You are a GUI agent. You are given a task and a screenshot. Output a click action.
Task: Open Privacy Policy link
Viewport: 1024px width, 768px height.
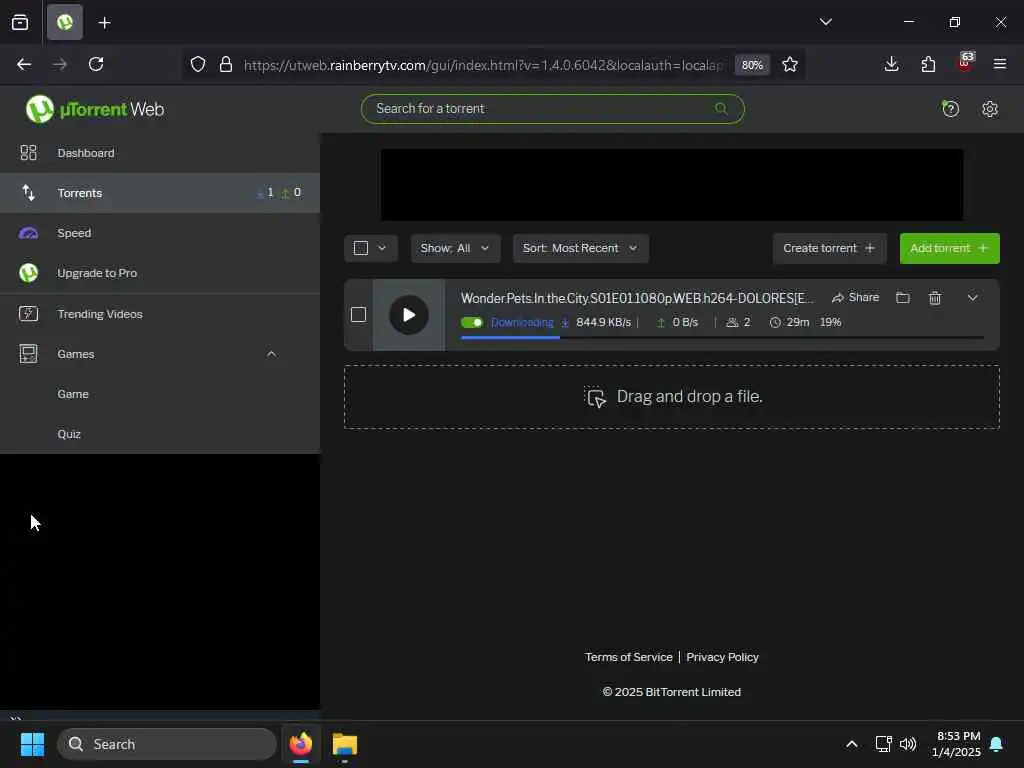(x=722, y=657)
